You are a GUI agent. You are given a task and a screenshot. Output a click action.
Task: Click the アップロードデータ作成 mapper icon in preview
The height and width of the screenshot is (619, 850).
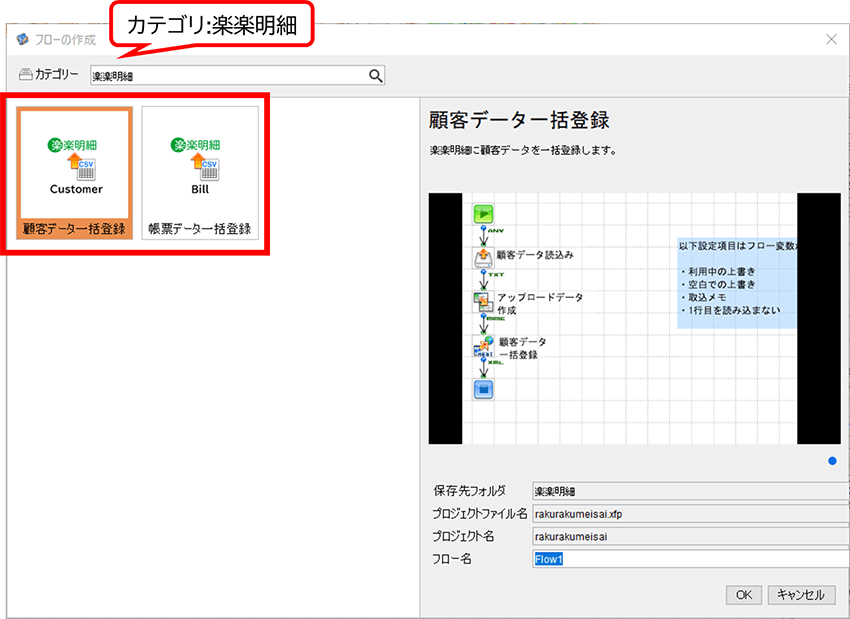tap(483, 302)
